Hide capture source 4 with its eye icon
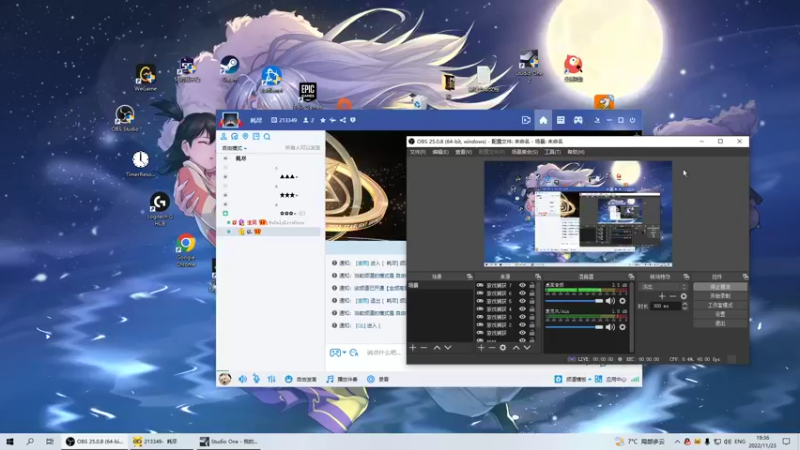 pos(522,309)
